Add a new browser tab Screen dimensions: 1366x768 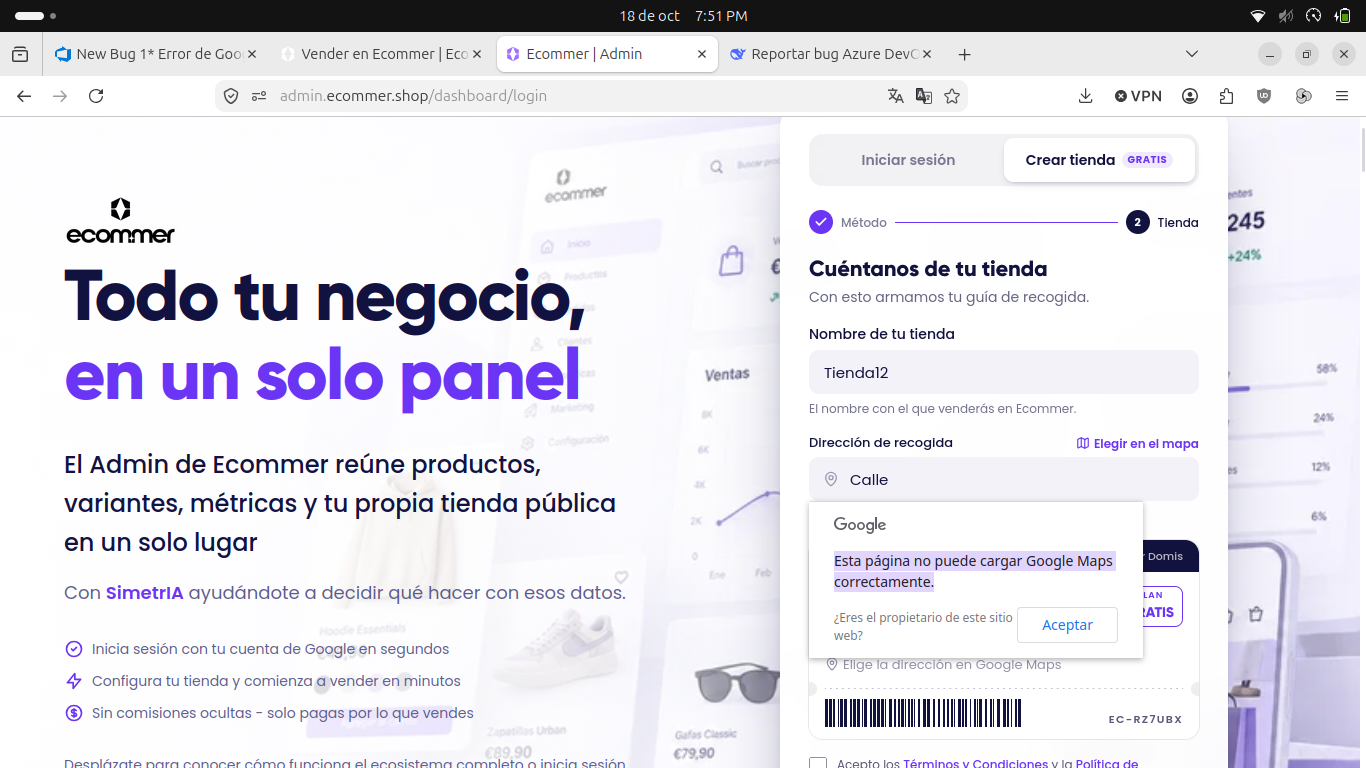[x=965, y=54]
